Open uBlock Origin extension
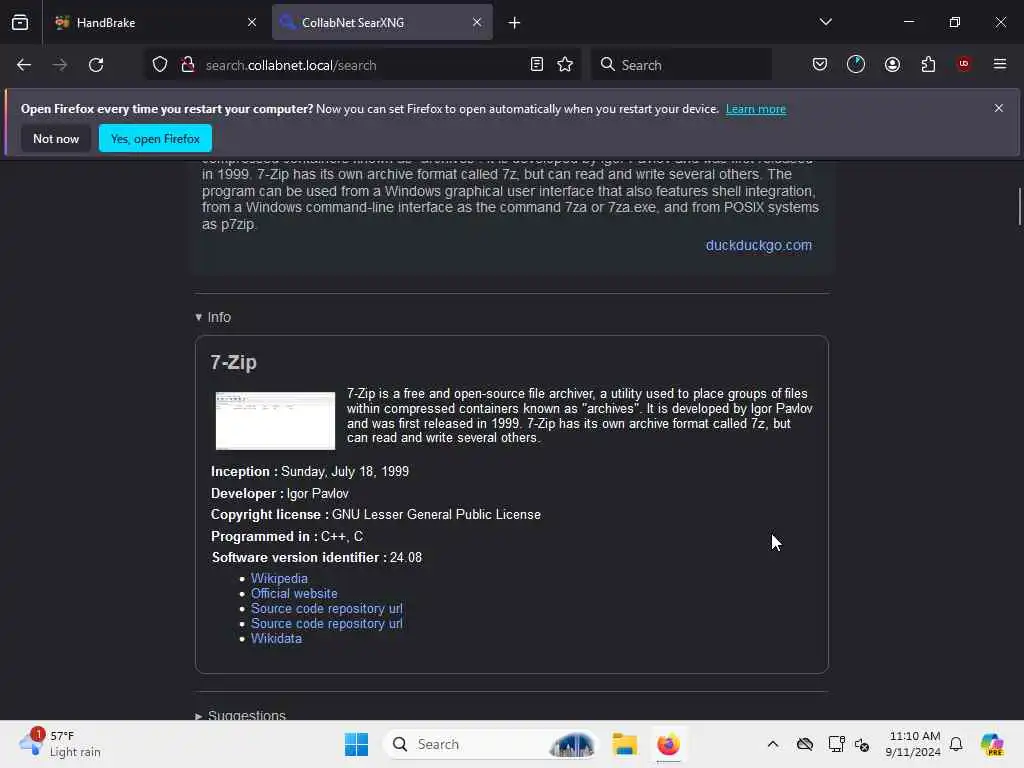This screenshot has height=768, width=1024. point(964,64)
